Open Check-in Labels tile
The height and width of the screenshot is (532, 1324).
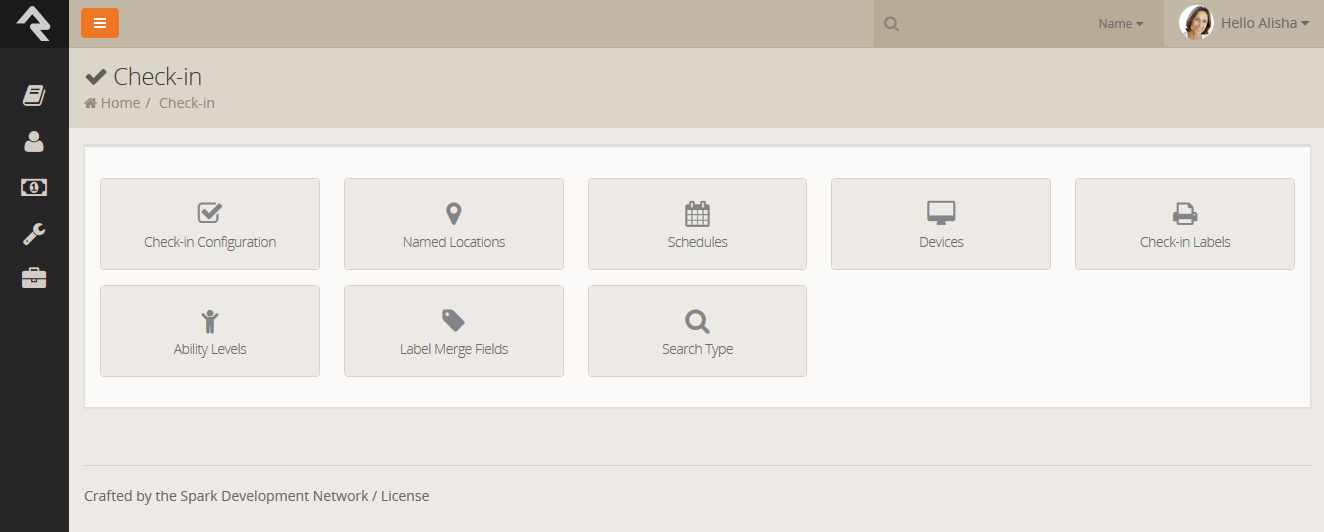coord(1185,224)
